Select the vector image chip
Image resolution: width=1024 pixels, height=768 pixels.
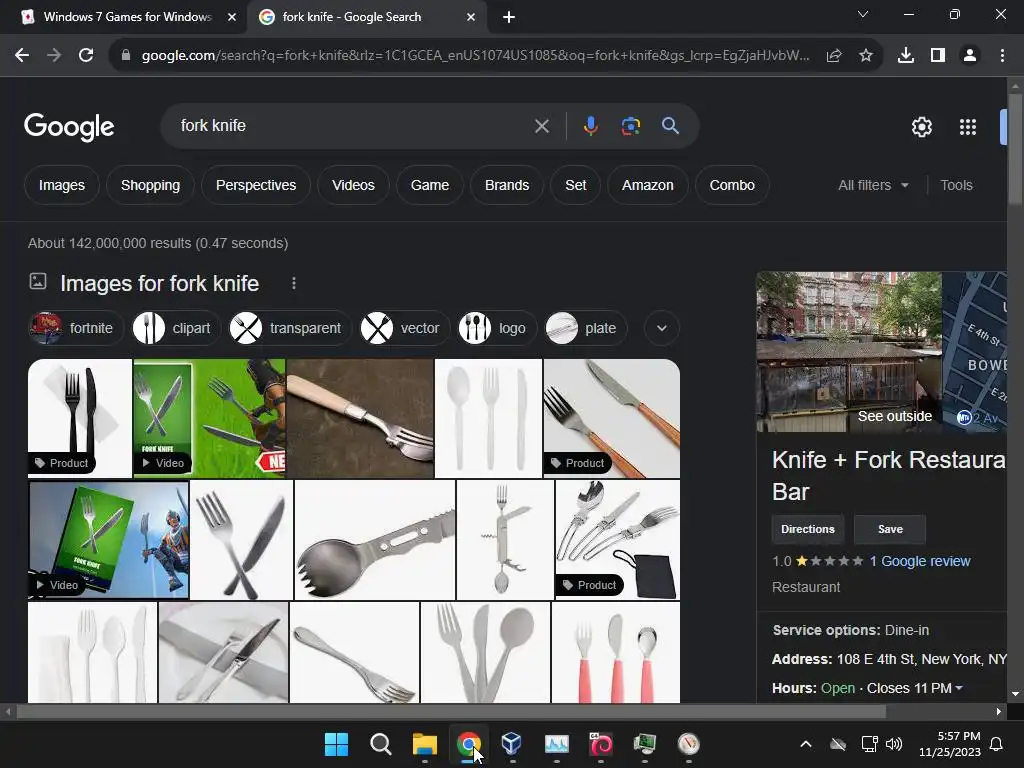click(x=405, y=328)
